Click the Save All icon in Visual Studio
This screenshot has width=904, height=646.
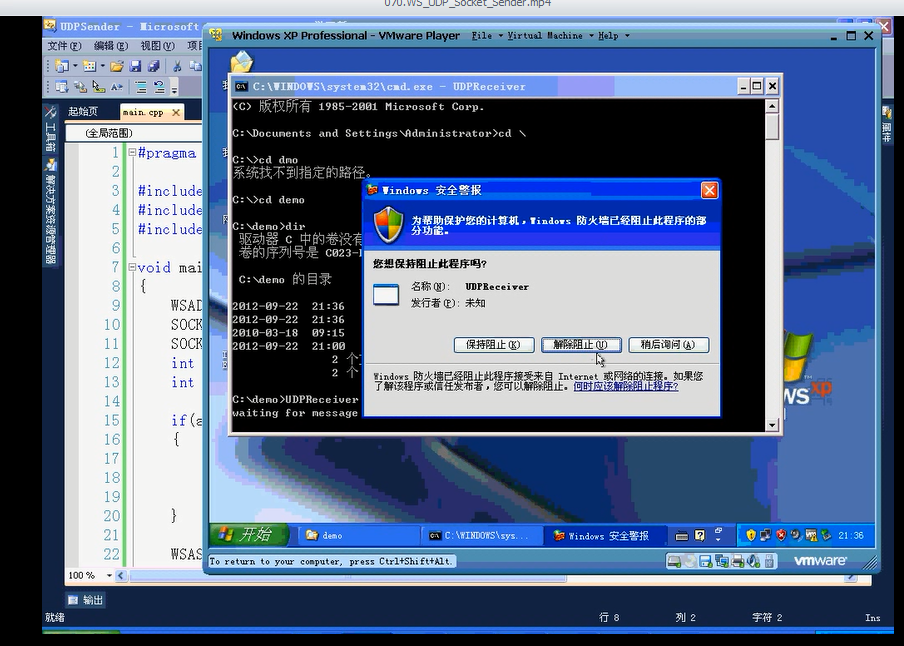pos(153,66)
